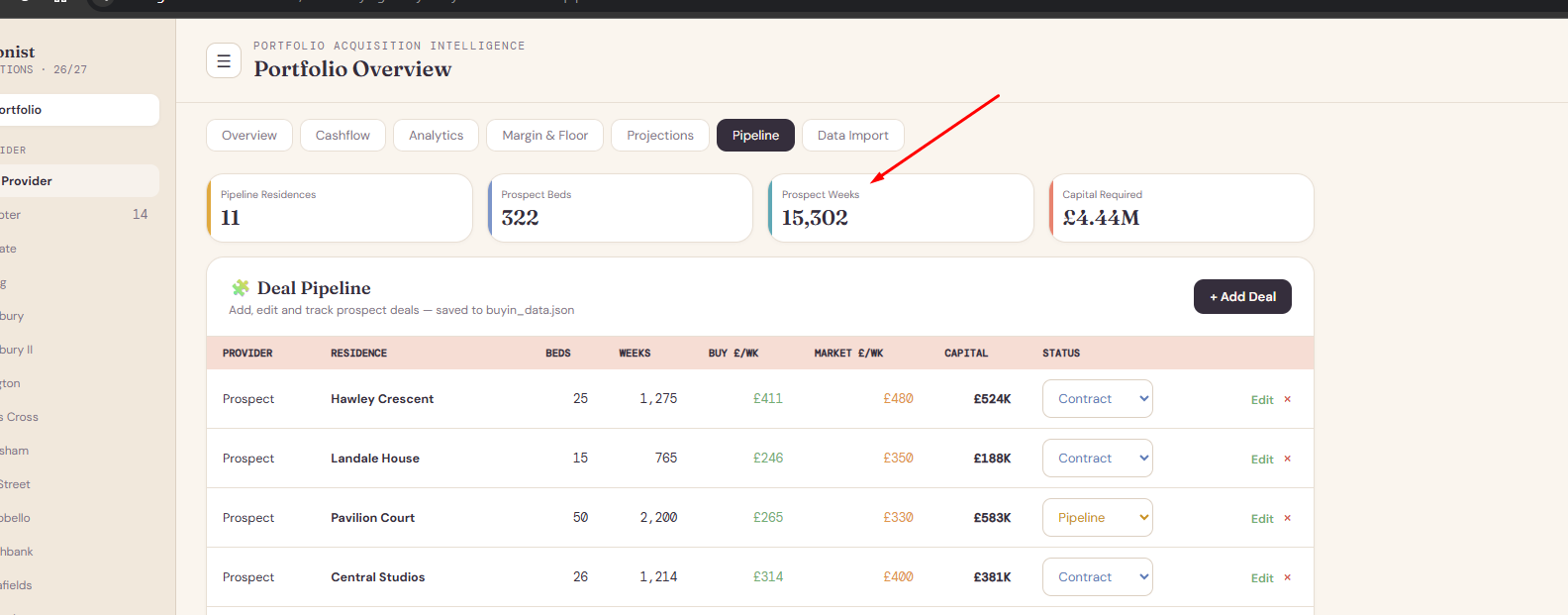Open the status dropdown for Landale House
1568x615 pixels.
[x=1098, y=459]
